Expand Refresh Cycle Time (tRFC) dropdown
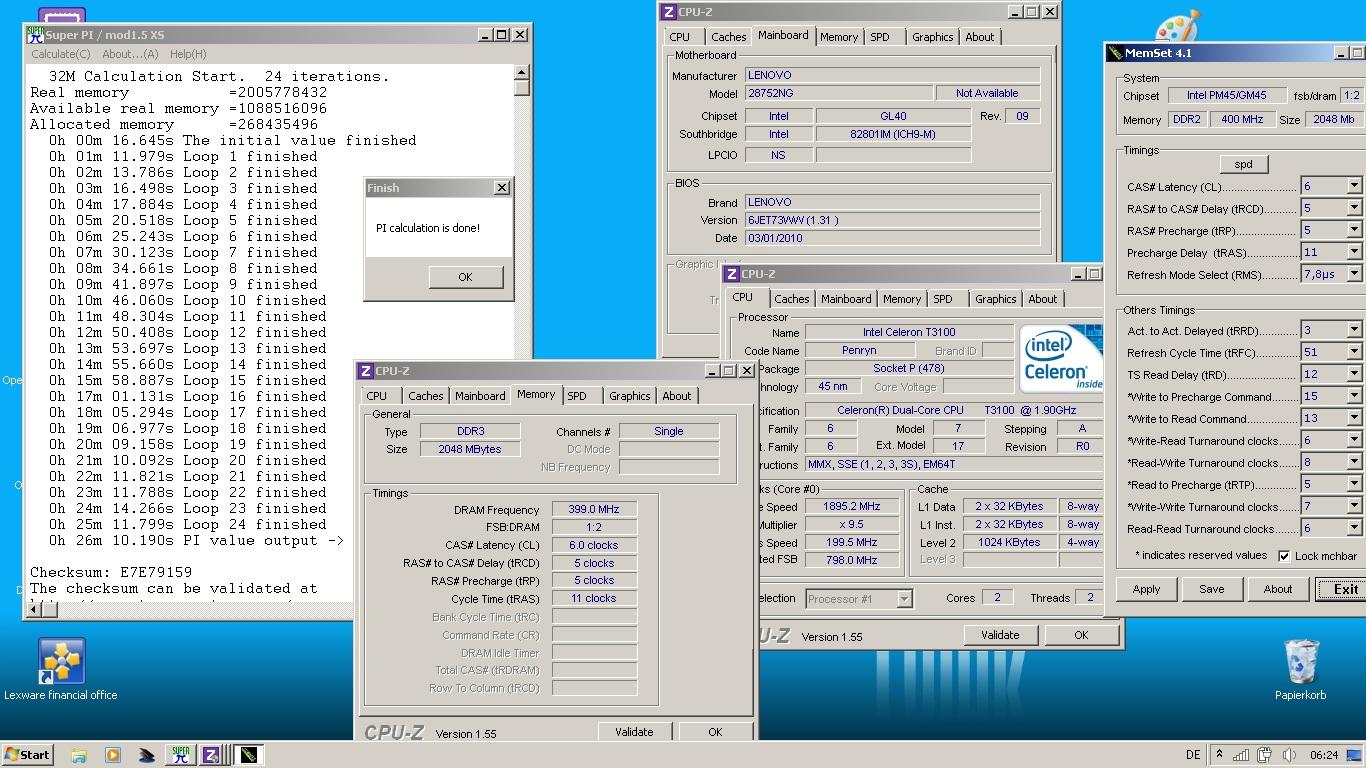Image resolution: width=1366 pixels, height=768 pixels. [1353, 352]
